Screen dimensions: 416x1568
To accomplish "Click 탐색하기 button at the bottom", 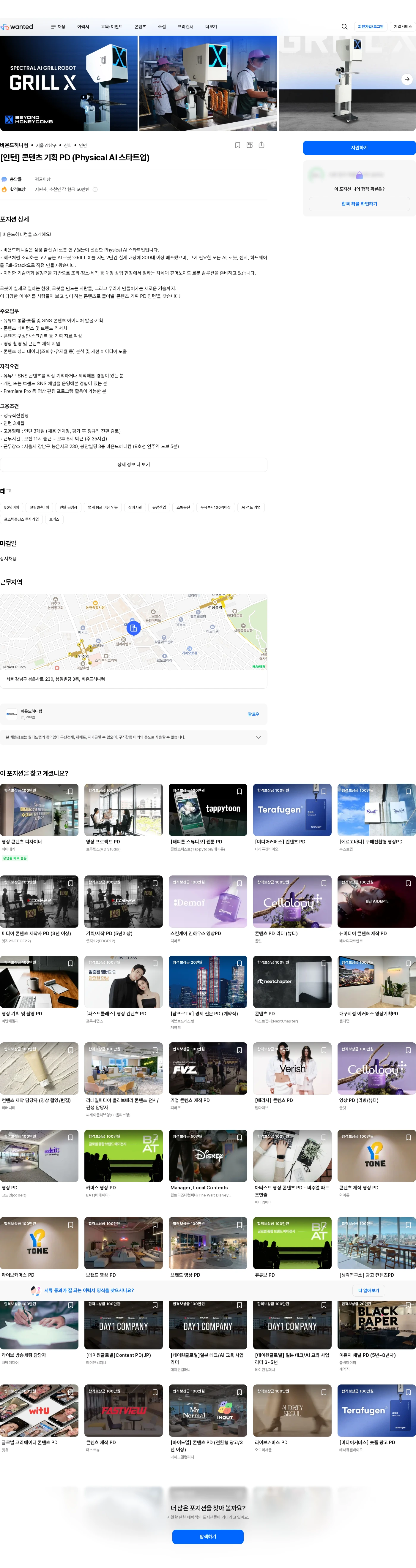I will (x=208, y=1536).
